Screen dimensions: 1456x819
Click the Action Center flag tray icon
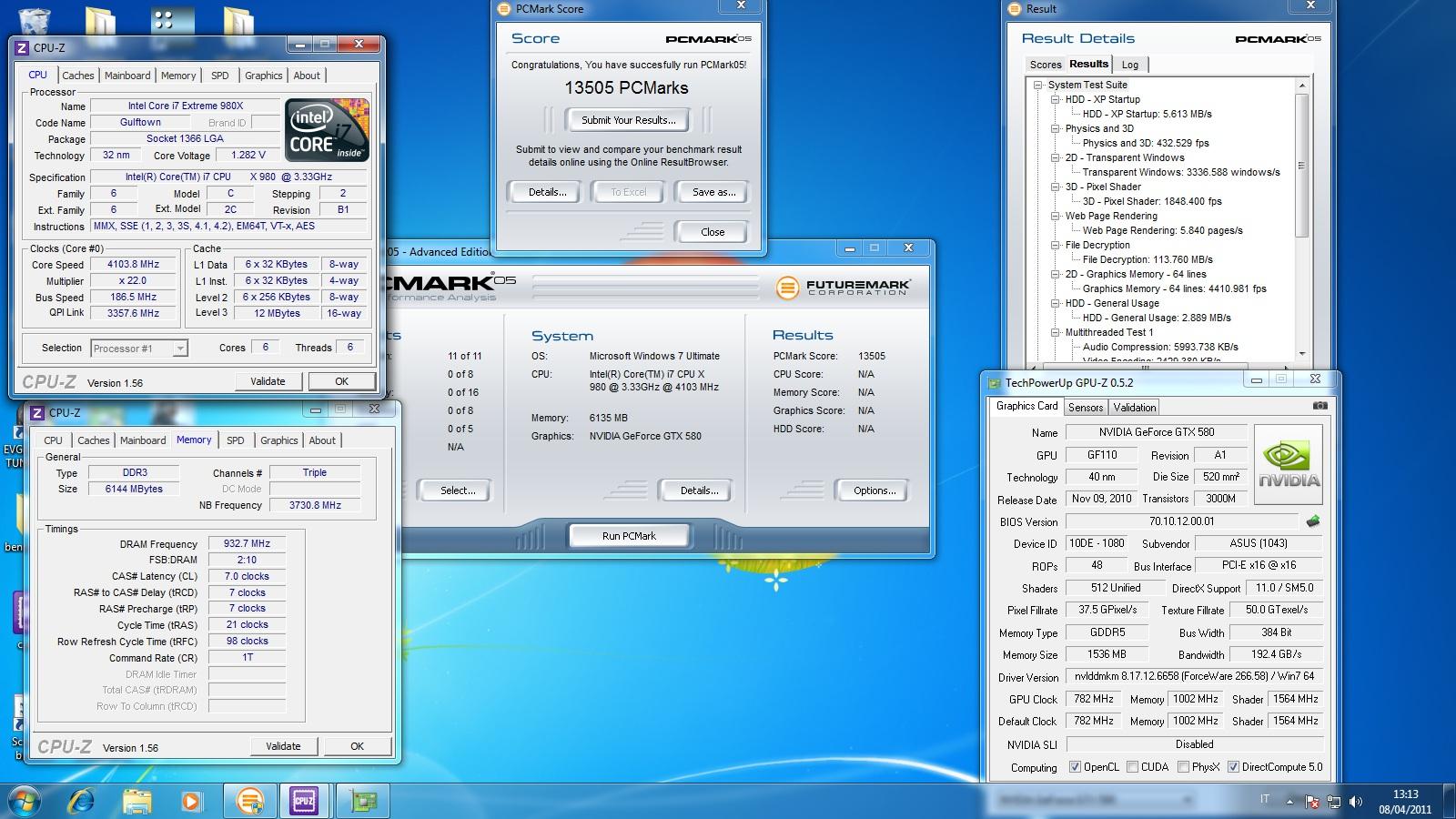tap(1312, 802)
